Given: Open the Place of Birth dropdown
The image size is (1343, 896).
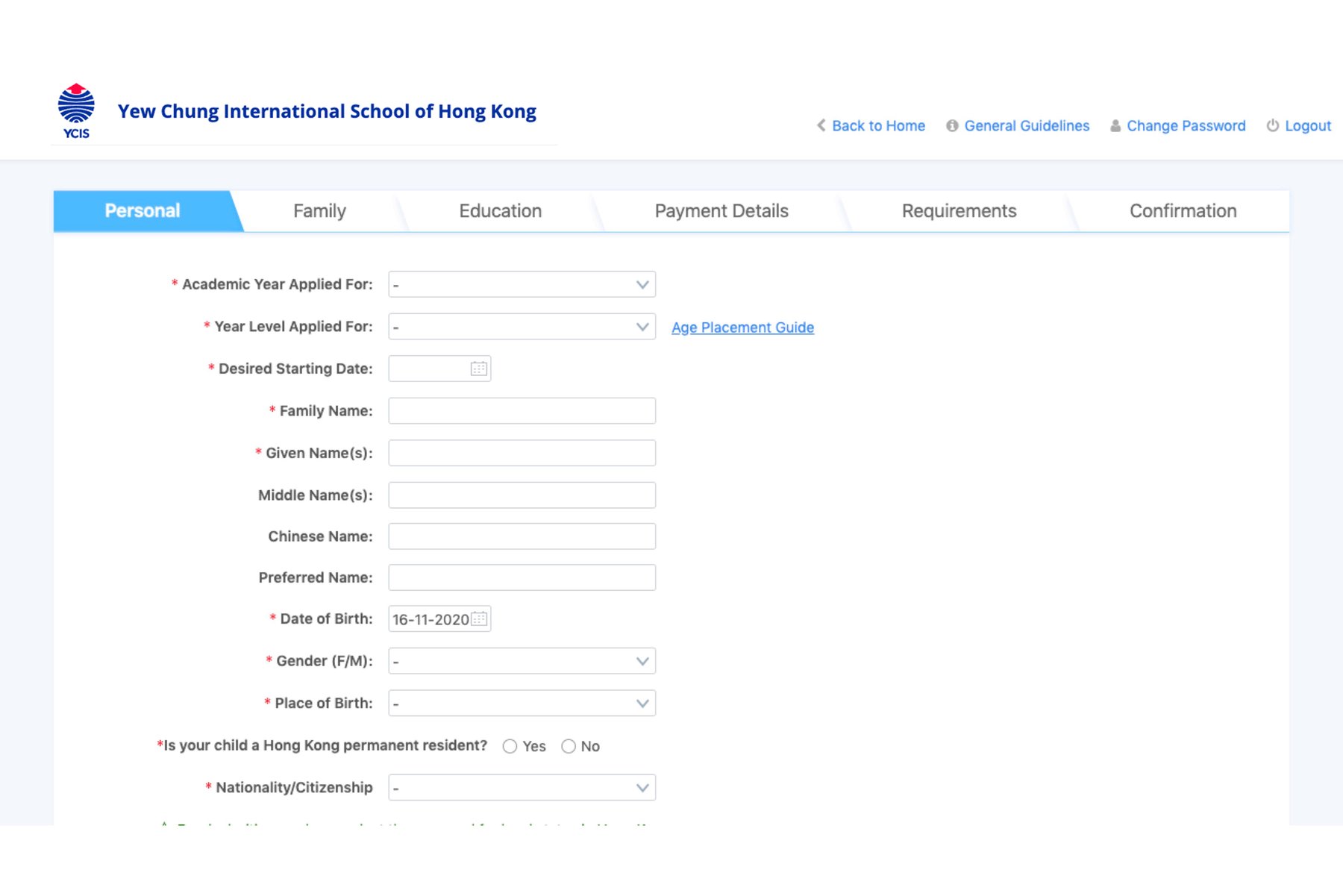Looking at the screenshot, I should tap(522, 704).
